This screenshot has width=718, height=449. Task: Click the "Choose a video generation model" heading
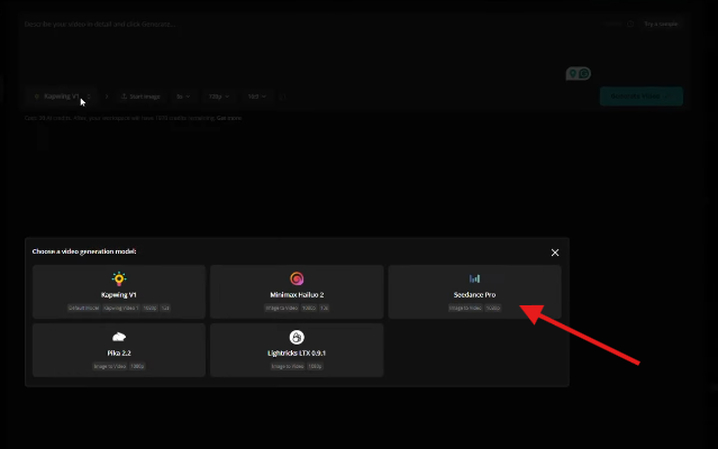[84, 252]
